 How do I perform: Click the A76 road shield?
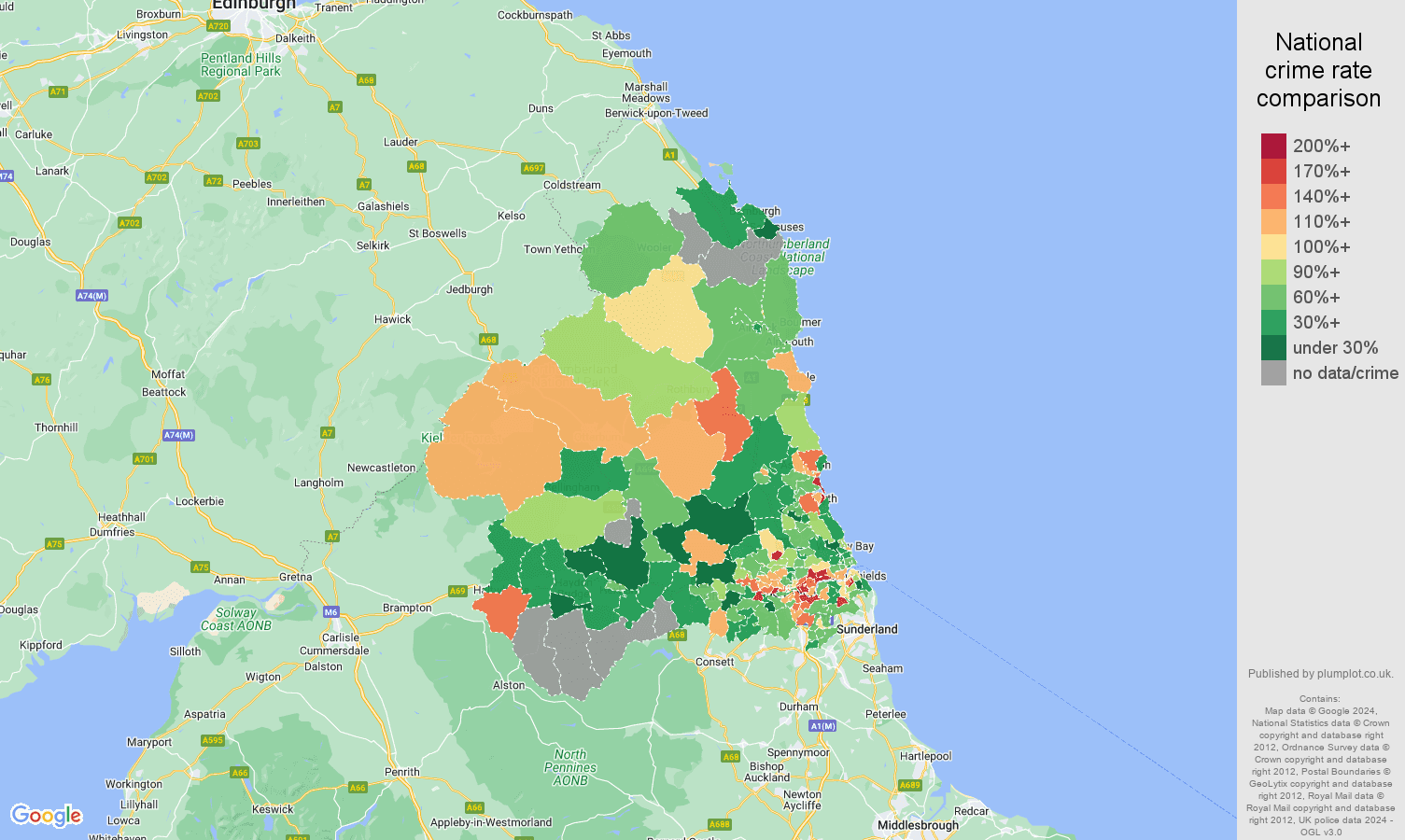click(x=42, y=380)
